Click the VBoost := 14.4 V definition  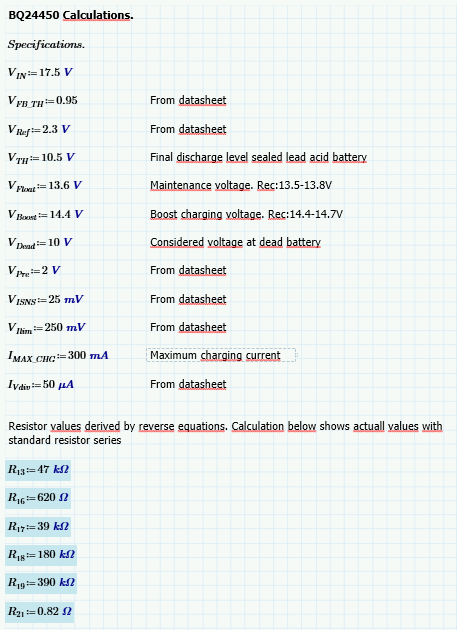click(x=45, y=215)
